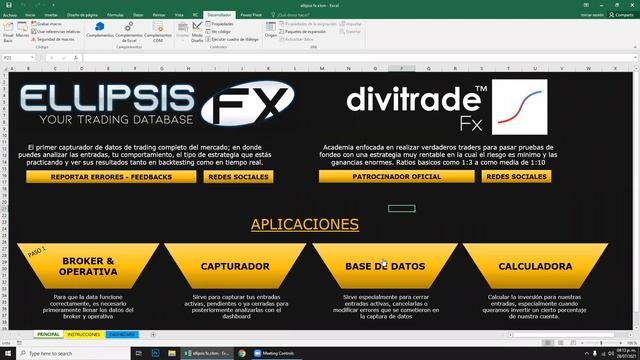Open the BASE DE DATOS application

click(x=385, y=266)
